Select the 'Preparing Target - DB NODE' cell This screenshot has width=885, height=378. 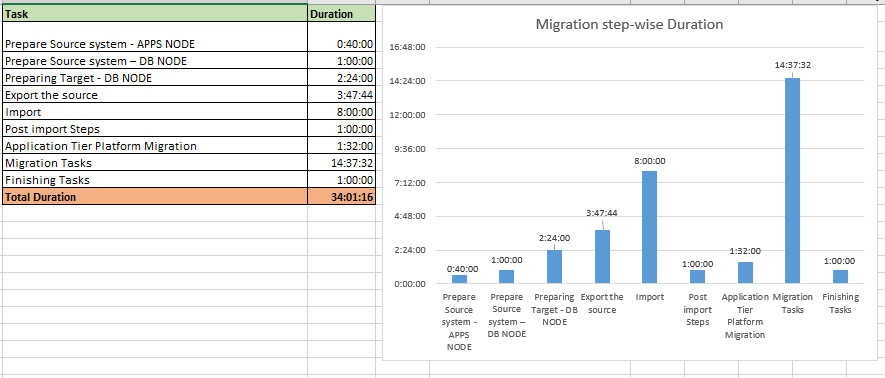155,78
